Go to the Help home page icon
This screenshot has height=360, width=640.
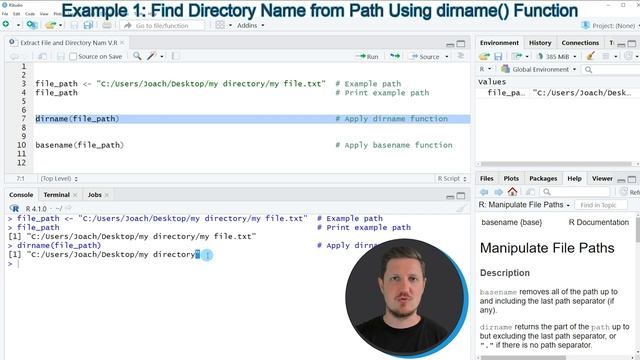[x=512, y=191]
